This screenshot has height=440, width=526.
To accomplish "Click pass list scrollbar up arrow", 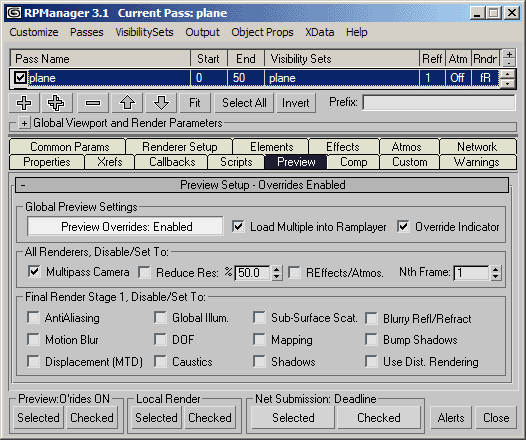I will pyautogui.click(x=507, y=74).
